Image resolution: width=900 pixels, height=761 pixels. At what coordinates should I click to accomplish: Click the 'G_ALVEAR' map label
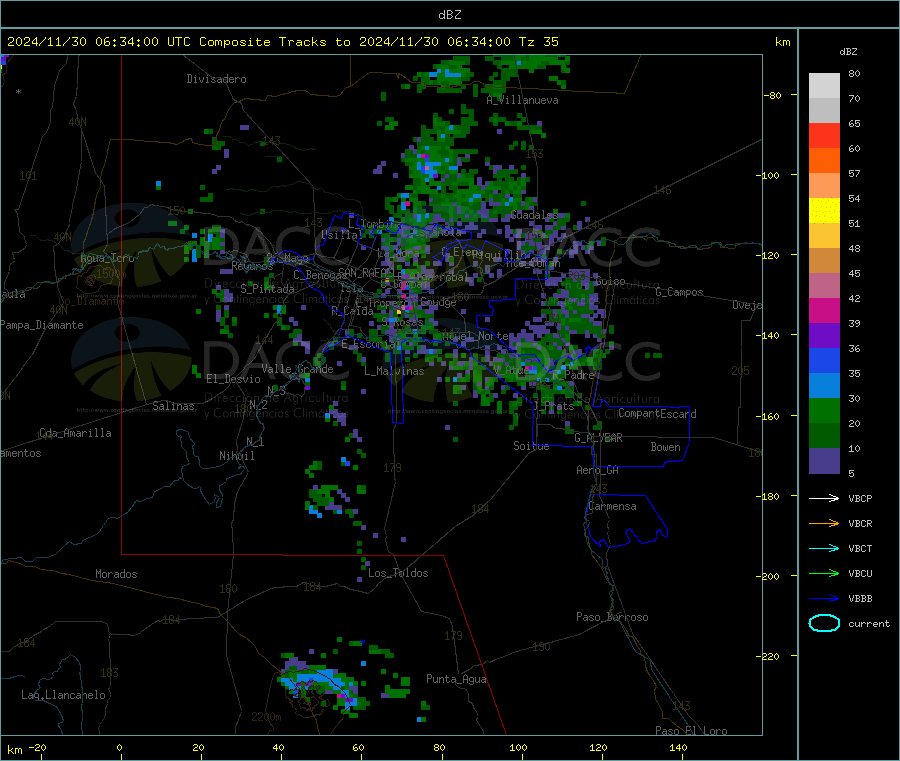click(598, 438)
